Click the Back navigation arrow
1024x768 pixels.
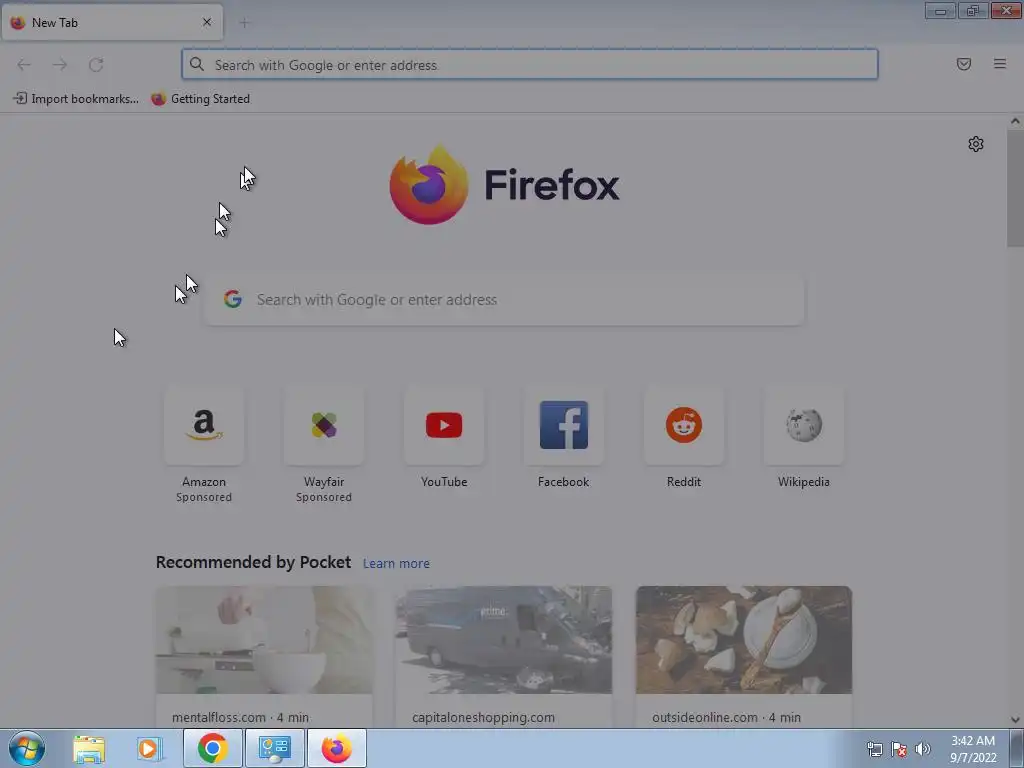click(x=24, y=65)
